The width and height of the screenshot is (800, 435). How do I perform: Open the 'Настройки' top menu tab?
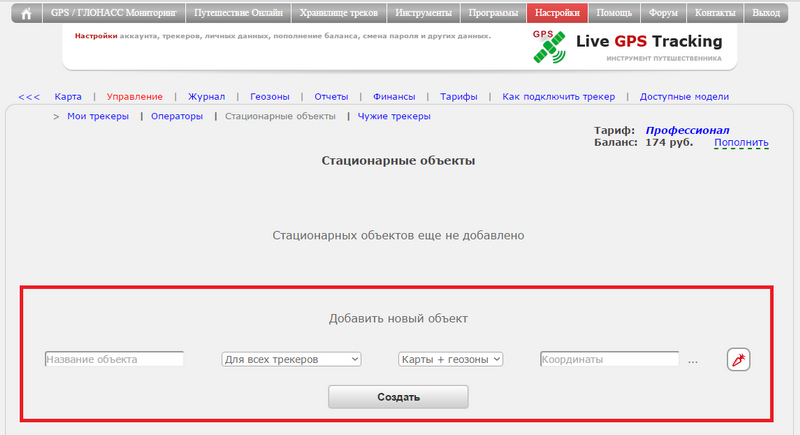(x=557, y=14)
